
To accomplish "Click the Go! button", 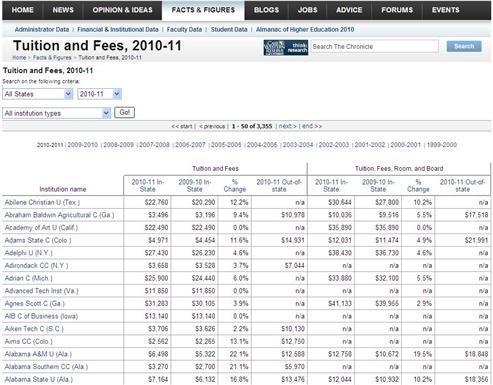I will point(124,112).
